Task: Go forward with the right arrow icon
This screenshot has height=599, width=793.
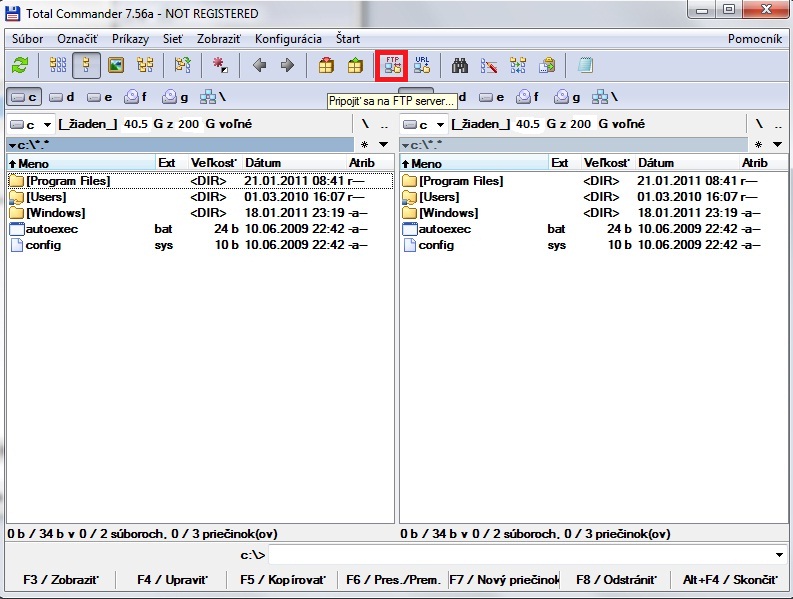Action: 287,65
